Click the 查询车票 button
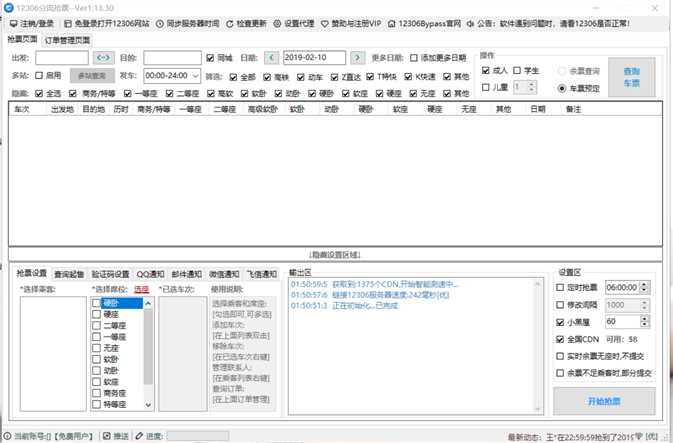 632,77
